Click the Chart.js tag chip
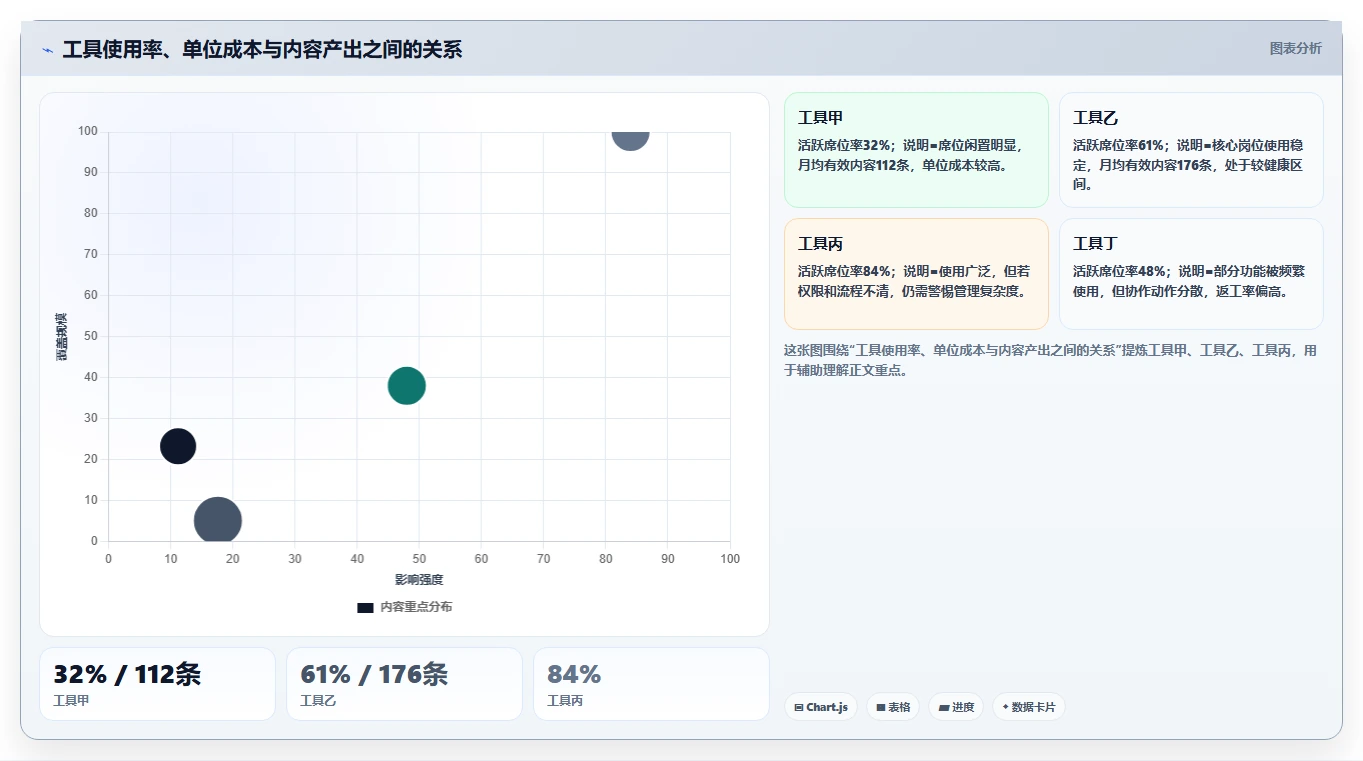 [x=821, y=707]
